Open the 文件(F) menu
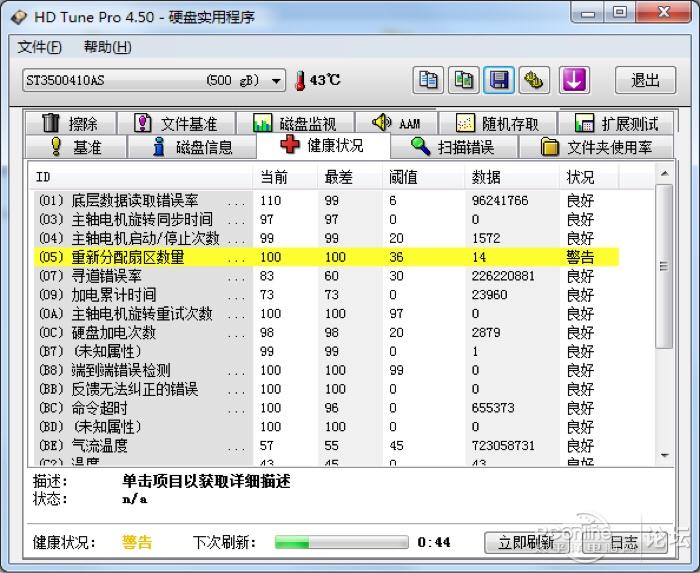 coord(39,47)
